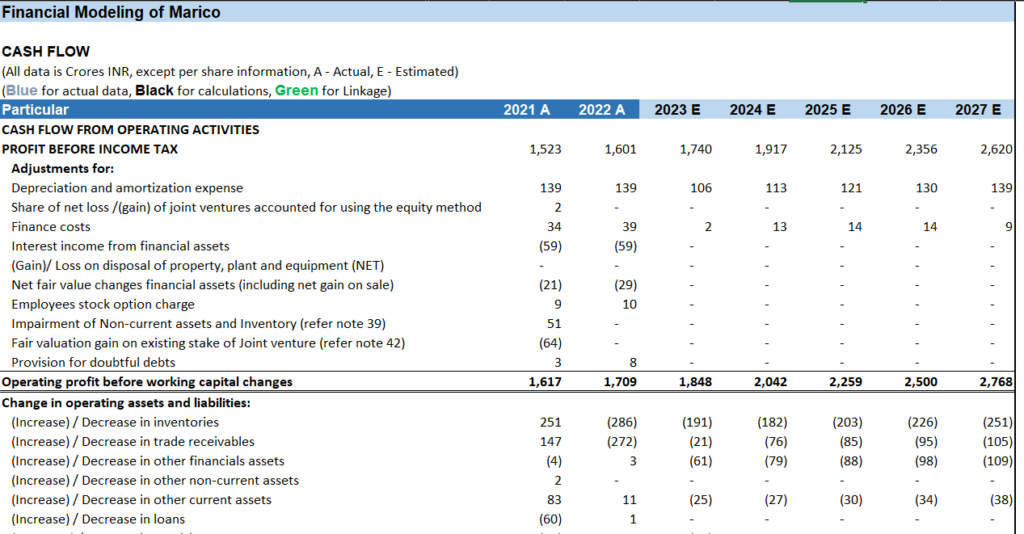Select Profit Before Income Tax value 1,523
Image resolution: width=1024 pixels, height=534 pixels.
click(545, 149)
